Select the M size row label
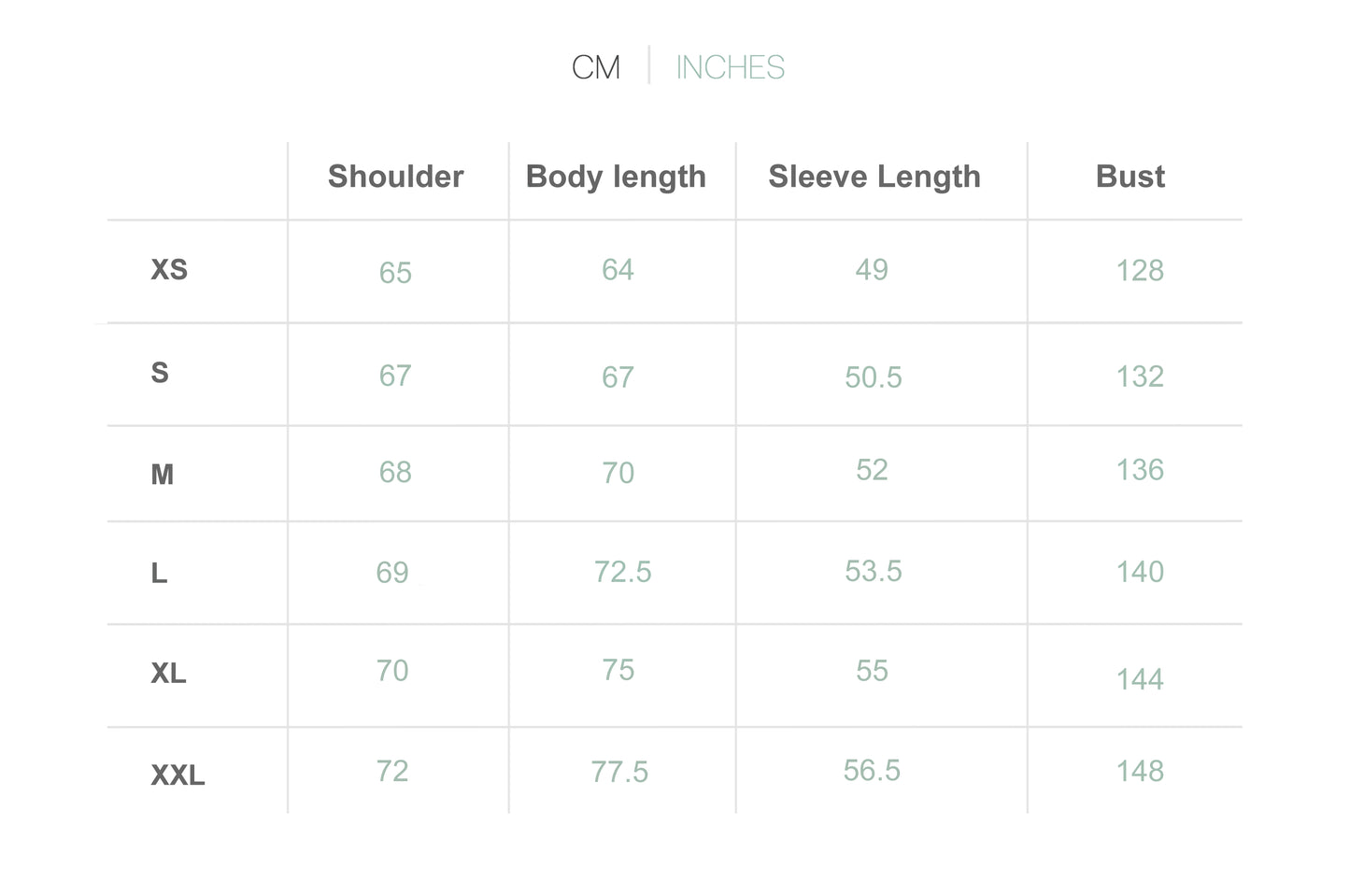The image size is (1350, 896). coord(163,475)
